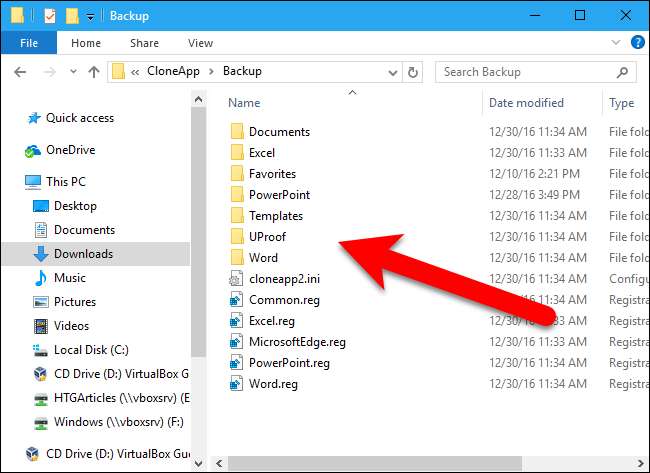Select the MicrosoftEdge.reg file icon
650x473 pixels.
pyautogui.click(x=236, y=342)
